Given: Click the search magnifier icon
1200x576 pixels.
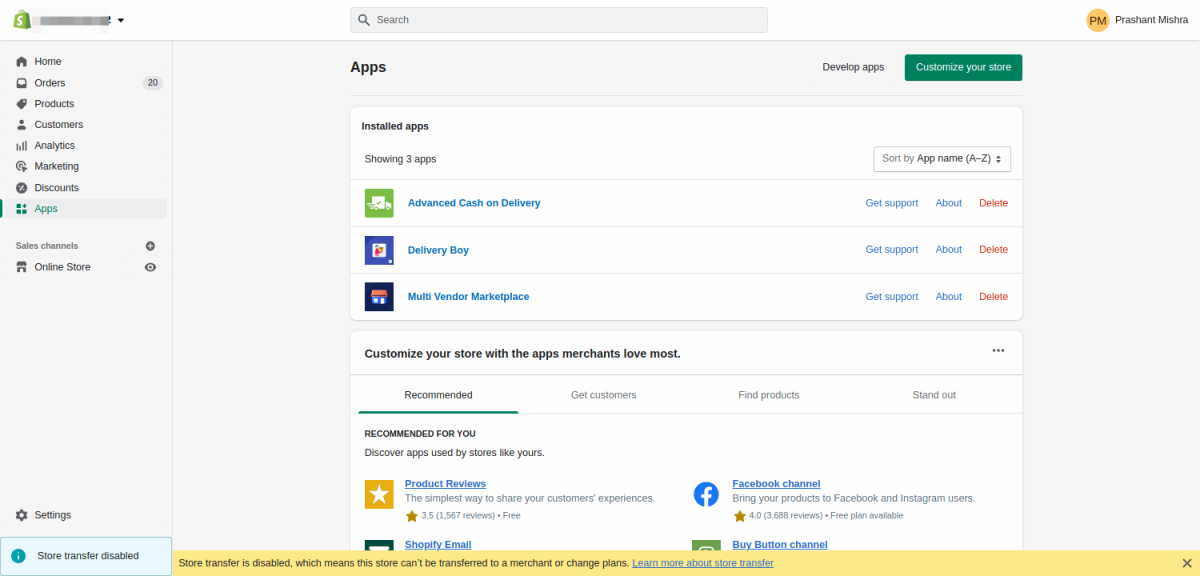Looking at the screenshot, I should click(364, 20).
